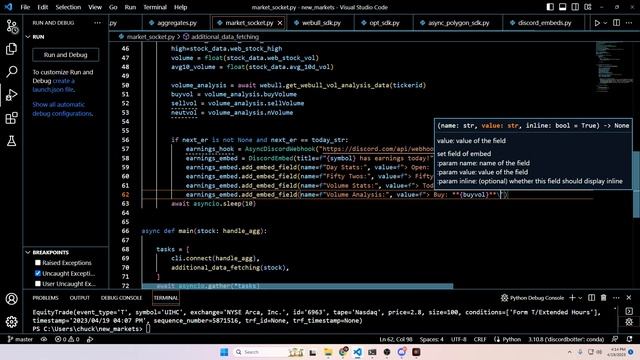
Task: Open the Extensions view icon
Action: (x=11, y=118)
